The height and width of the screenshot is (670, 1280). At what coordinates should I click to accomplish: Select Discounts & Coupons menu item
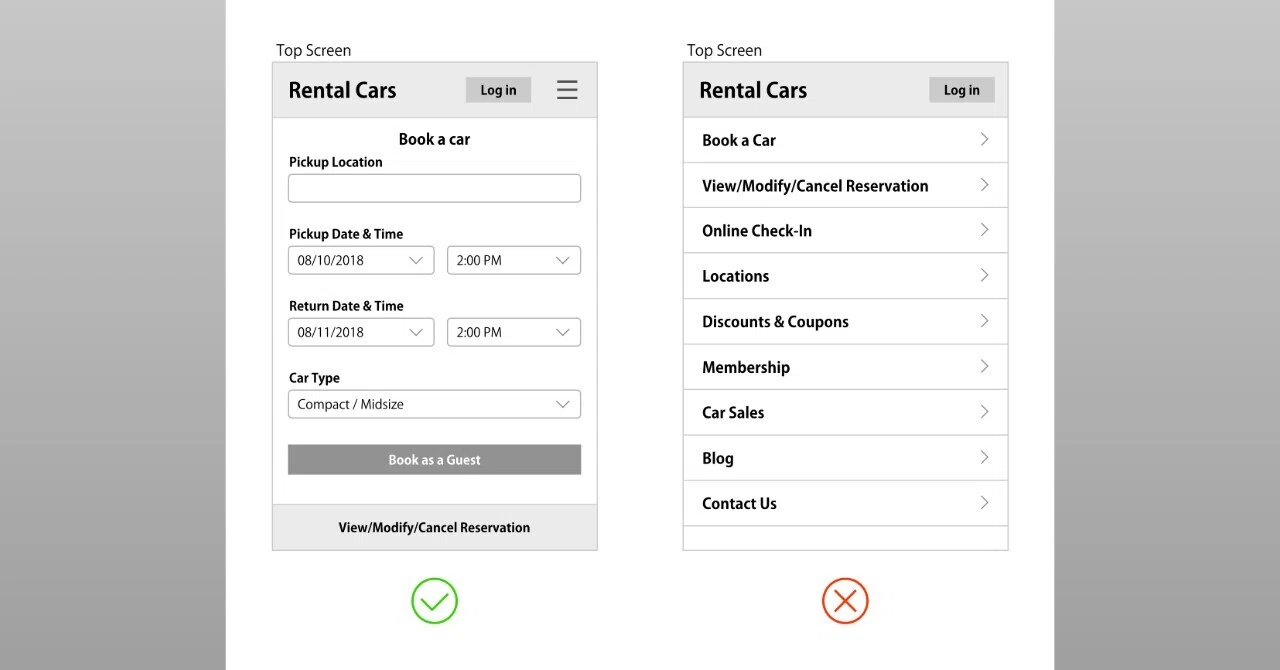click(x=845, y=321)
